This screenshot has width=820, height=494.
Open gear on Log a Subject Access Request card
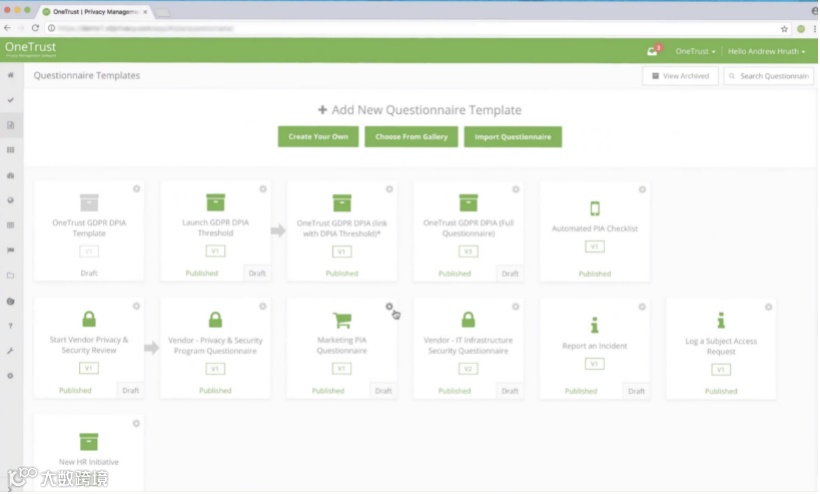tap(769, 307)
